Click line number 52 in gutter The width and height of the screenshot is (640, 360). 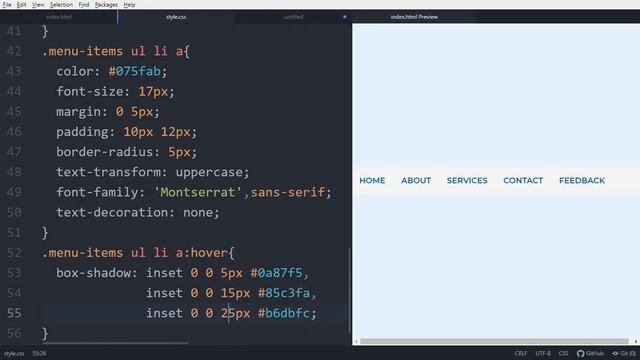pos(14,253)
